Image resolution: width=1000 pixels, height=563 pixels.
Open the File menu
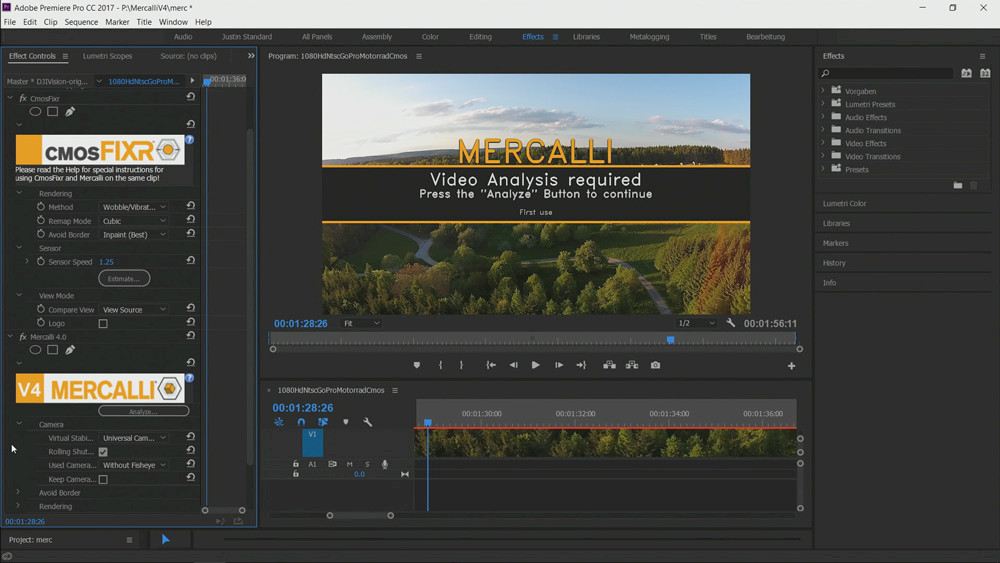10,22
